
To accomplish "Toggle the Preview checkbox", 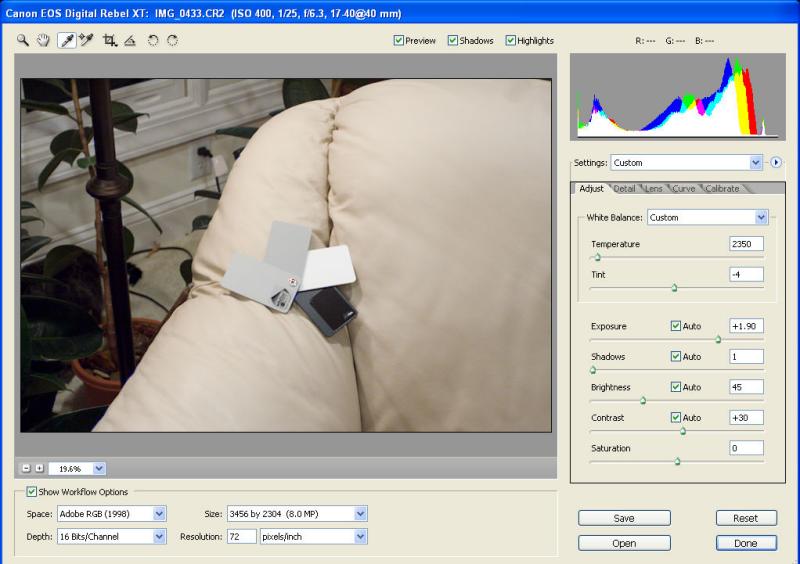I will 398,40.
